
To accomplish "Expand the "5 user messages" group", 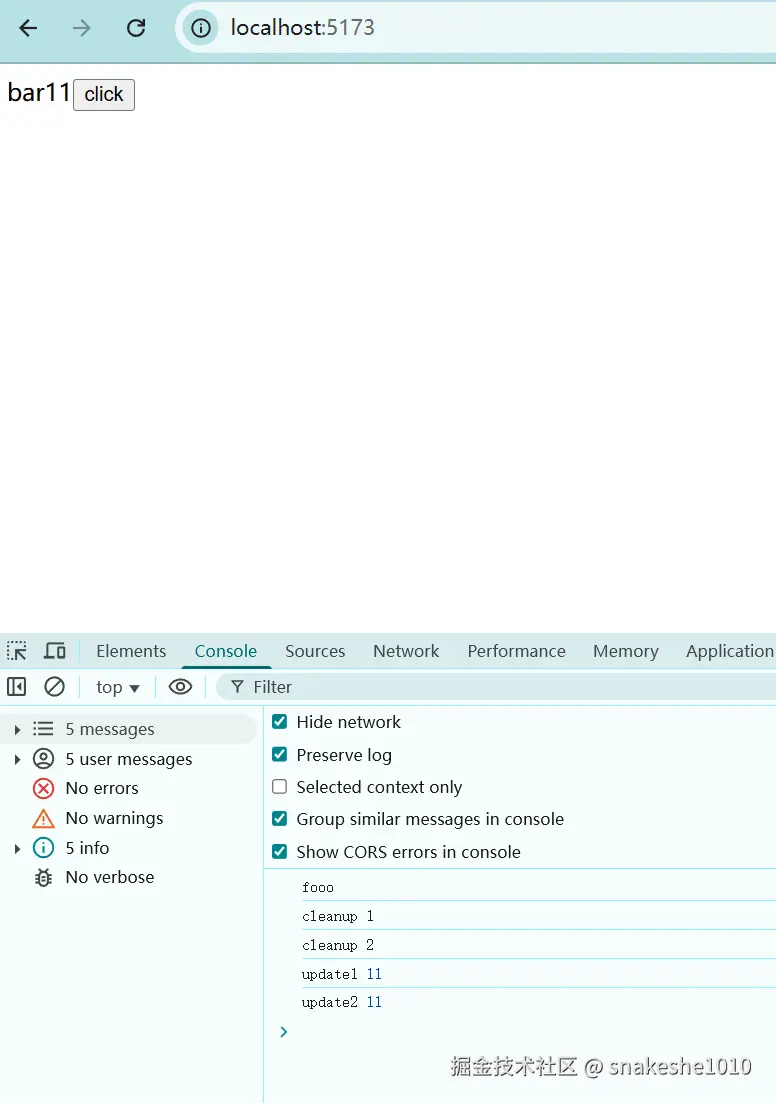I will (x=18, y=759).
